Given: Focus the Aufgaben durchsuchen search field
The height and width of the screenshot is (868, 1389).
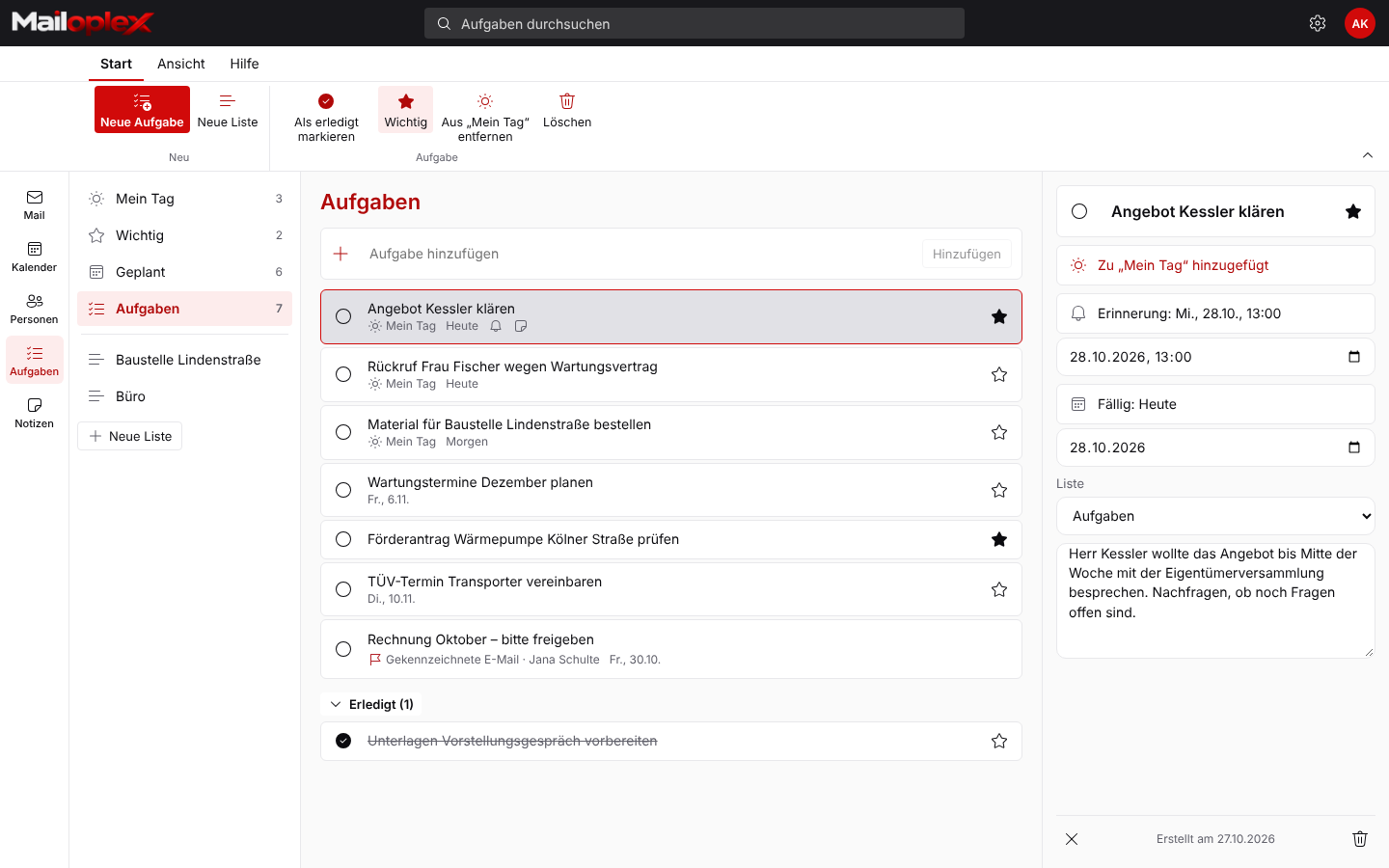Looking at the screenshot, I should tap(694, 23).
